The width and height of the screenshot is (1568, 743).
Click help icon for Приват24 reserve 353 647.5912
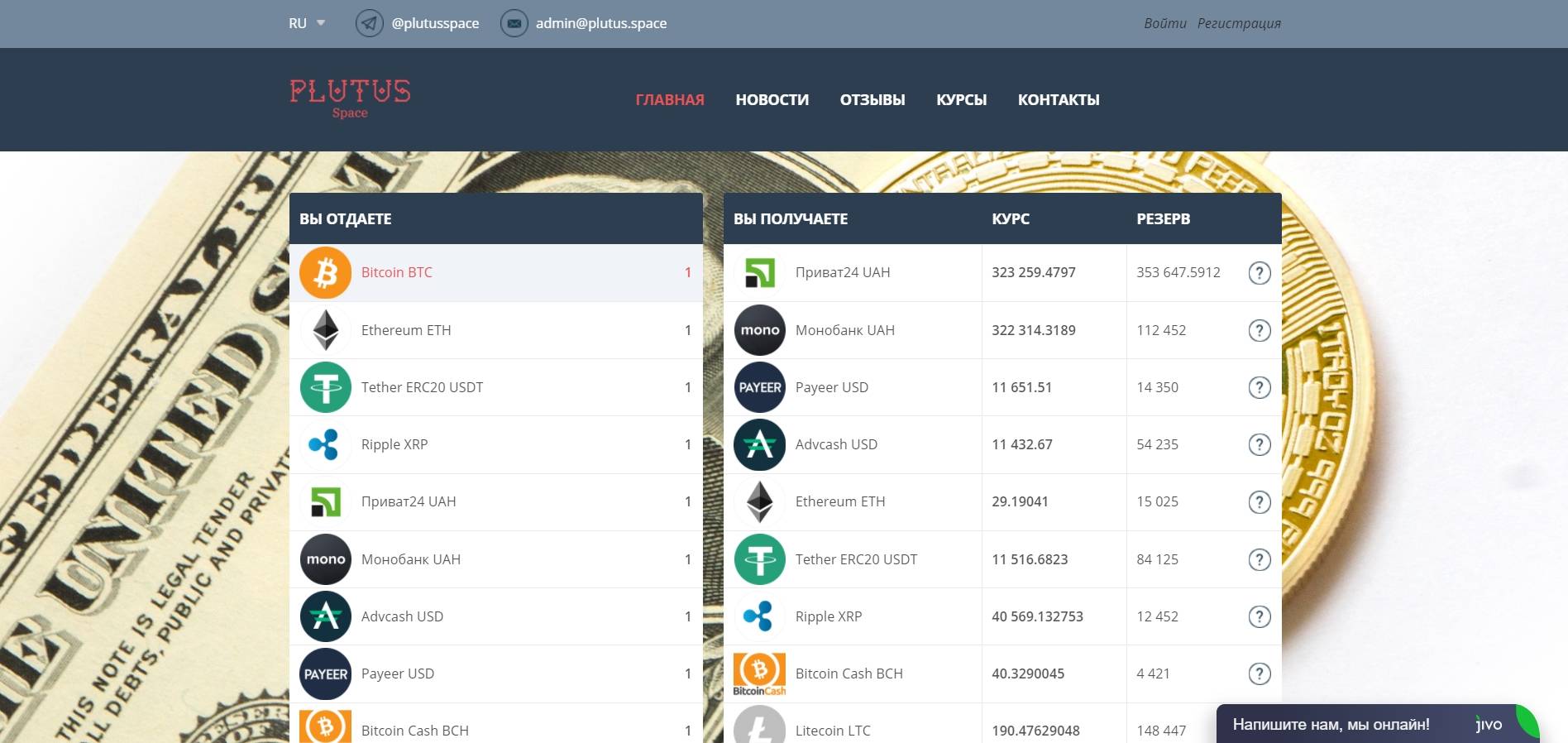click(x=1260, y=272)
